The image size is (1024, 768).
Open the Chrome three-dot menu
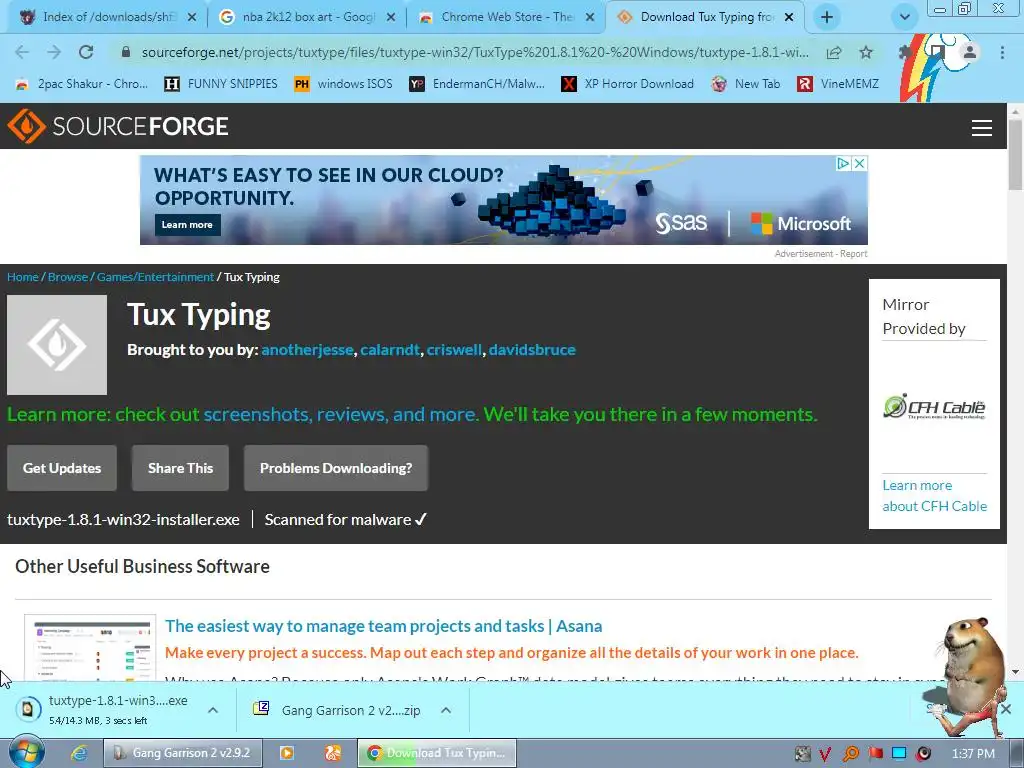1002,52
